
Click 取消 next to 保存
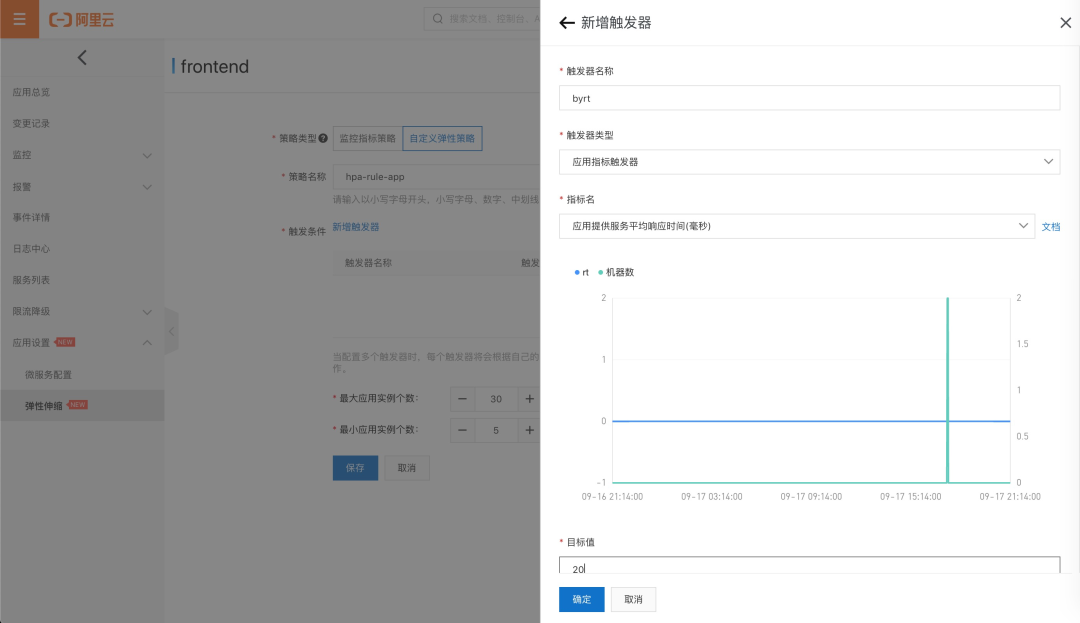[x=406, y=468]
